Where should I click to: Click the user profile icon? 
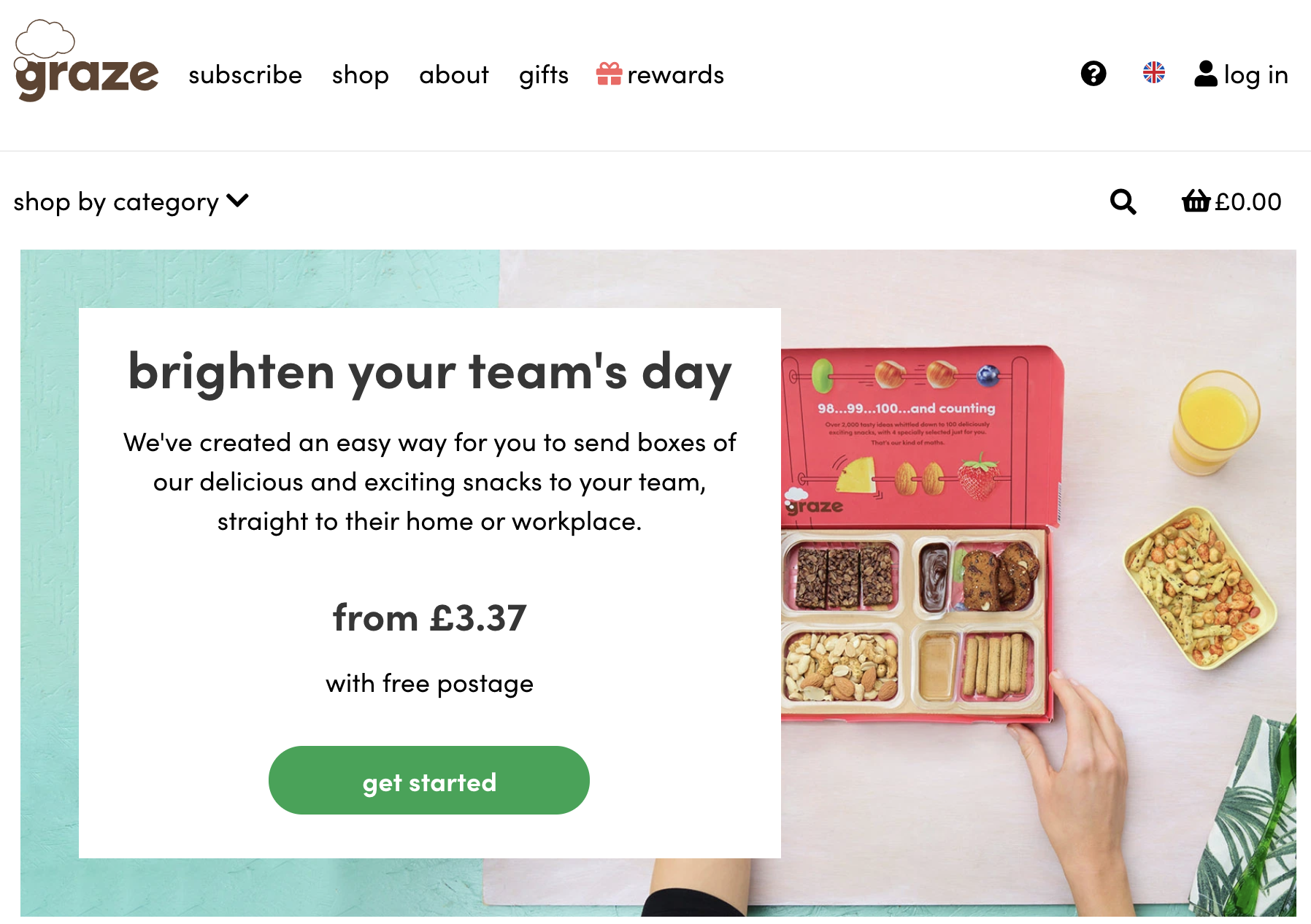point(1206,74)
